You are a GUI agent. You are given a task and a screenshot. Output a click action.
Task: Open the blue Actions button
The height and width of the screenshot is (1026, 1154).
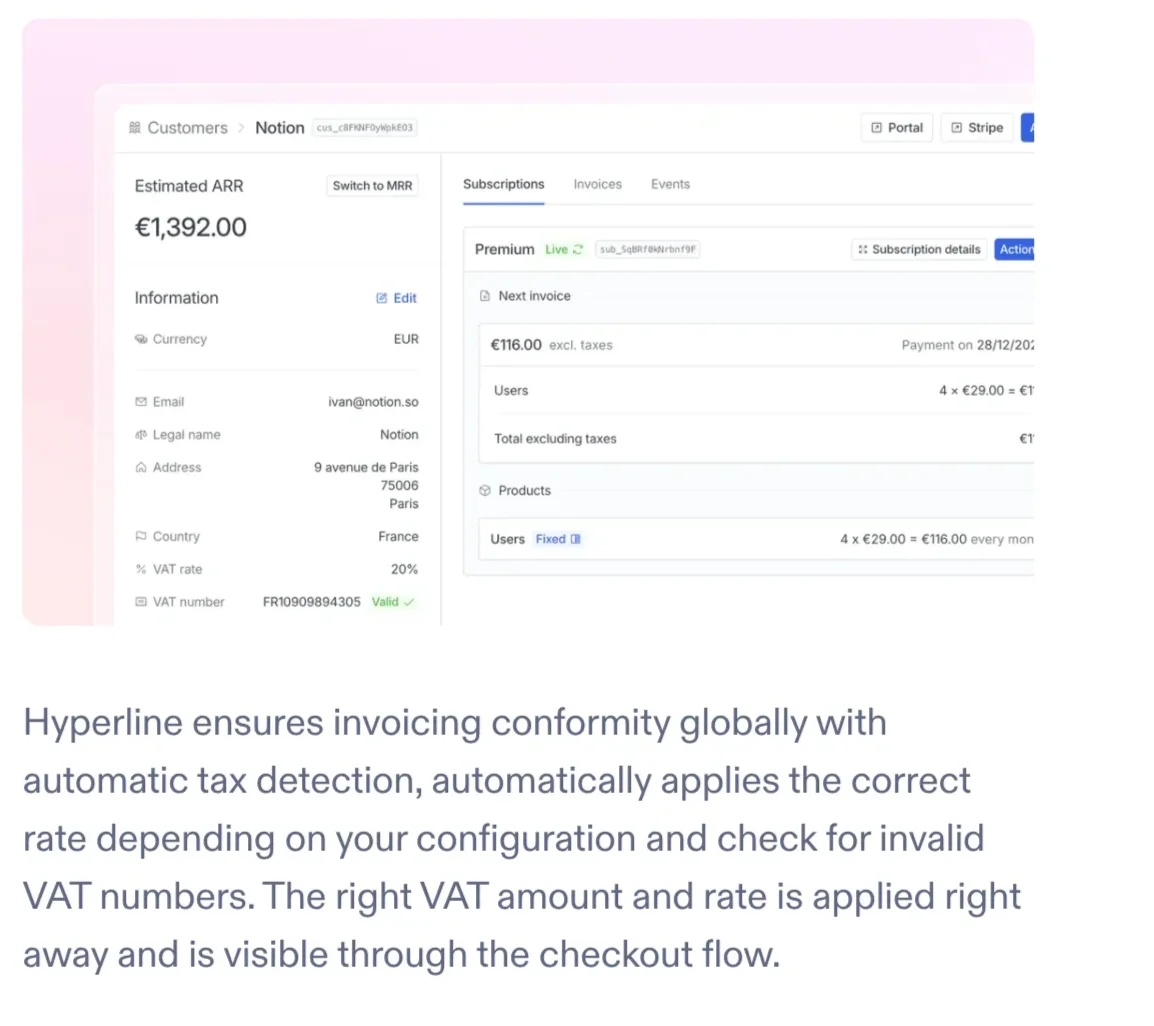(1014, 250)
